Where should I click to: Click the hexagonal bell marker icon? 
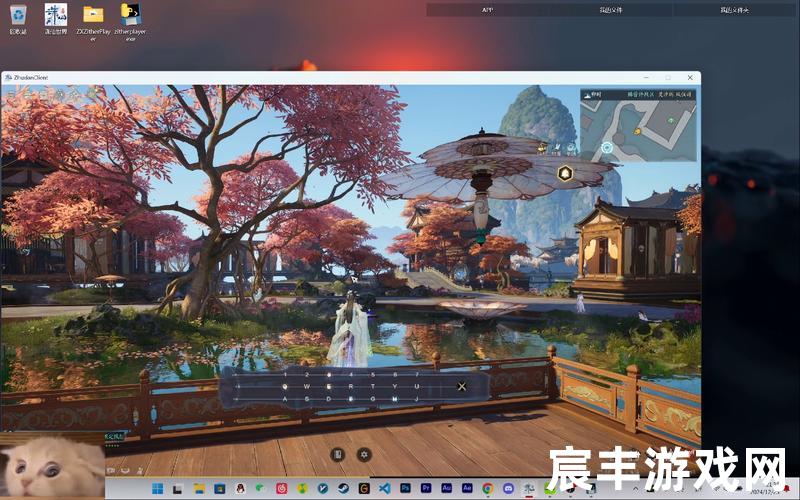(x=565, y=173)
